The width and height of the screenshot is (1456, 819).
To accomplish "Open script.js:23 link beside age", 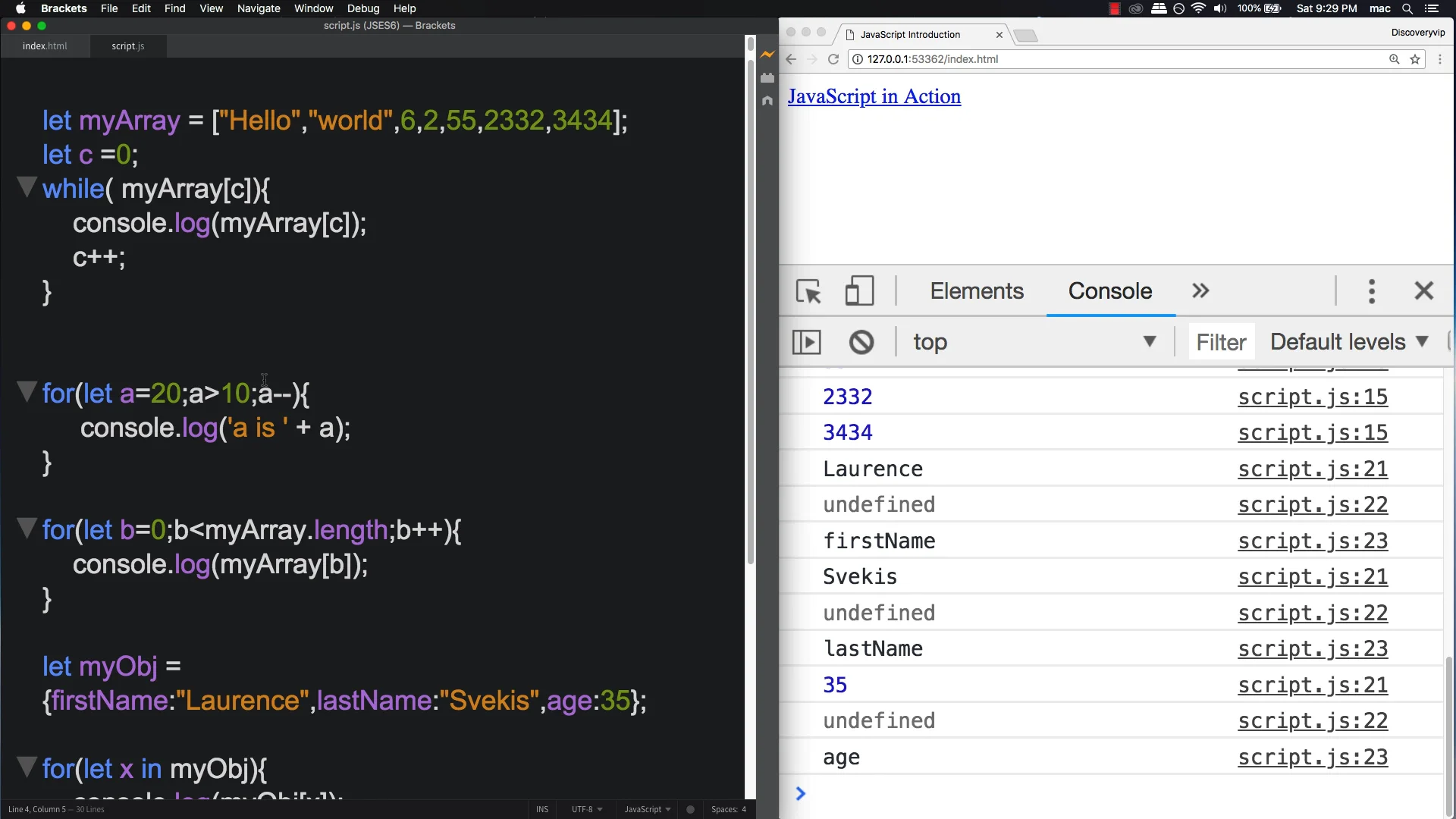I will 1313,757.
